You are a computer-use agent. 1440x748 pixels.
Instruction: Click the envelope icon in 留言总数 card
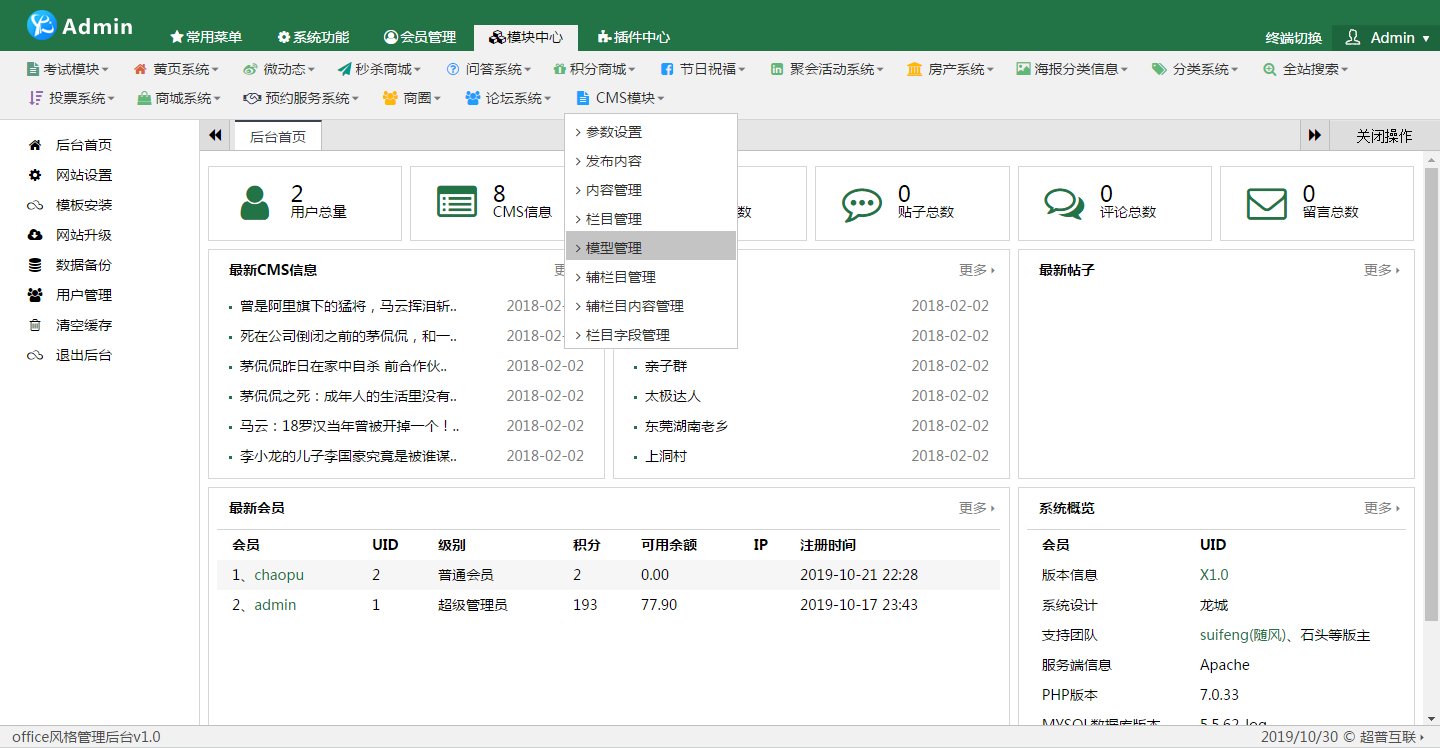1266,203
